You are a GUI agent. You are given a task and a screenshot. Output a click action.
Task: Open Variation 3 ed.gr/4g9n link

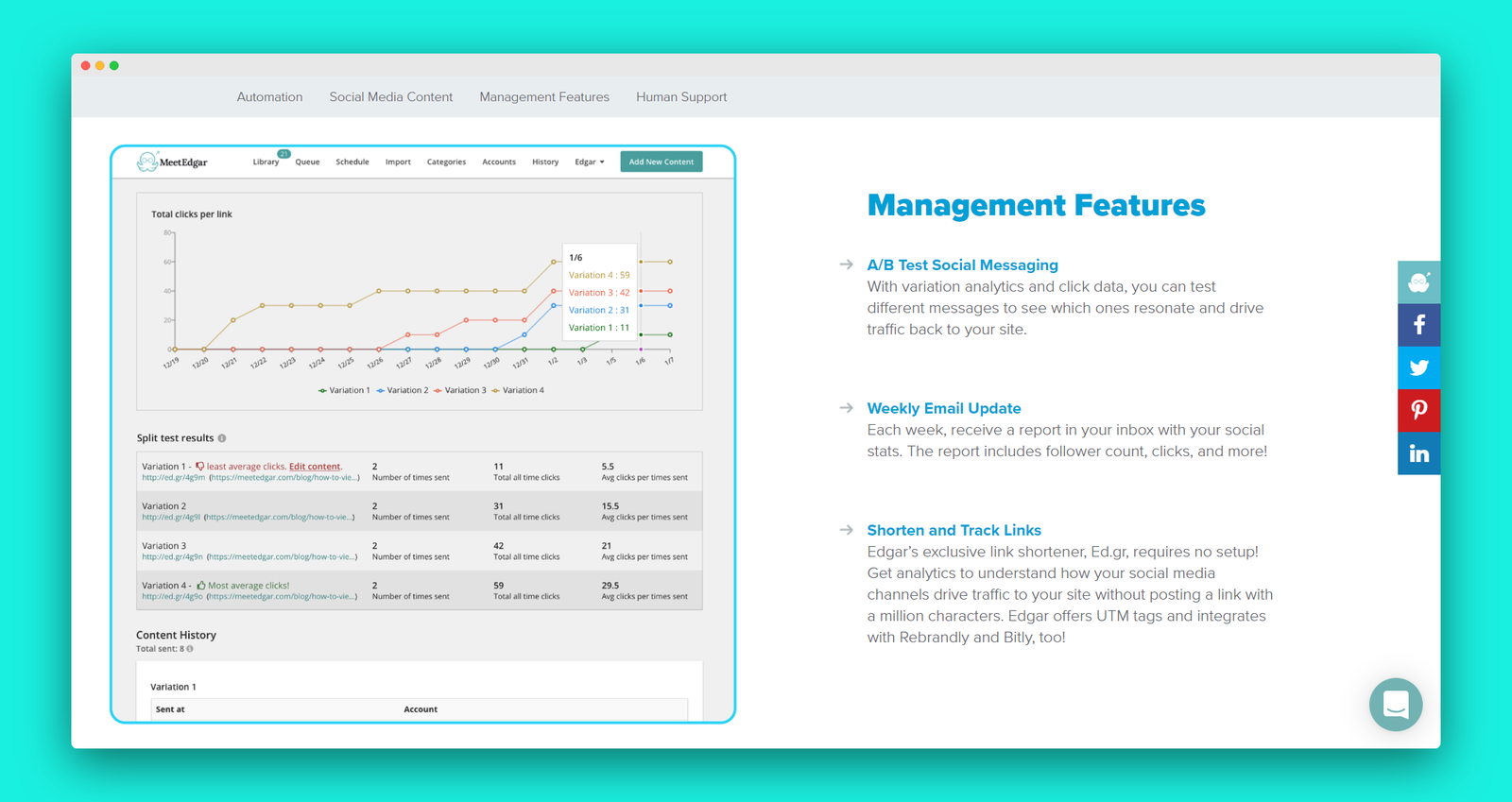173,557
